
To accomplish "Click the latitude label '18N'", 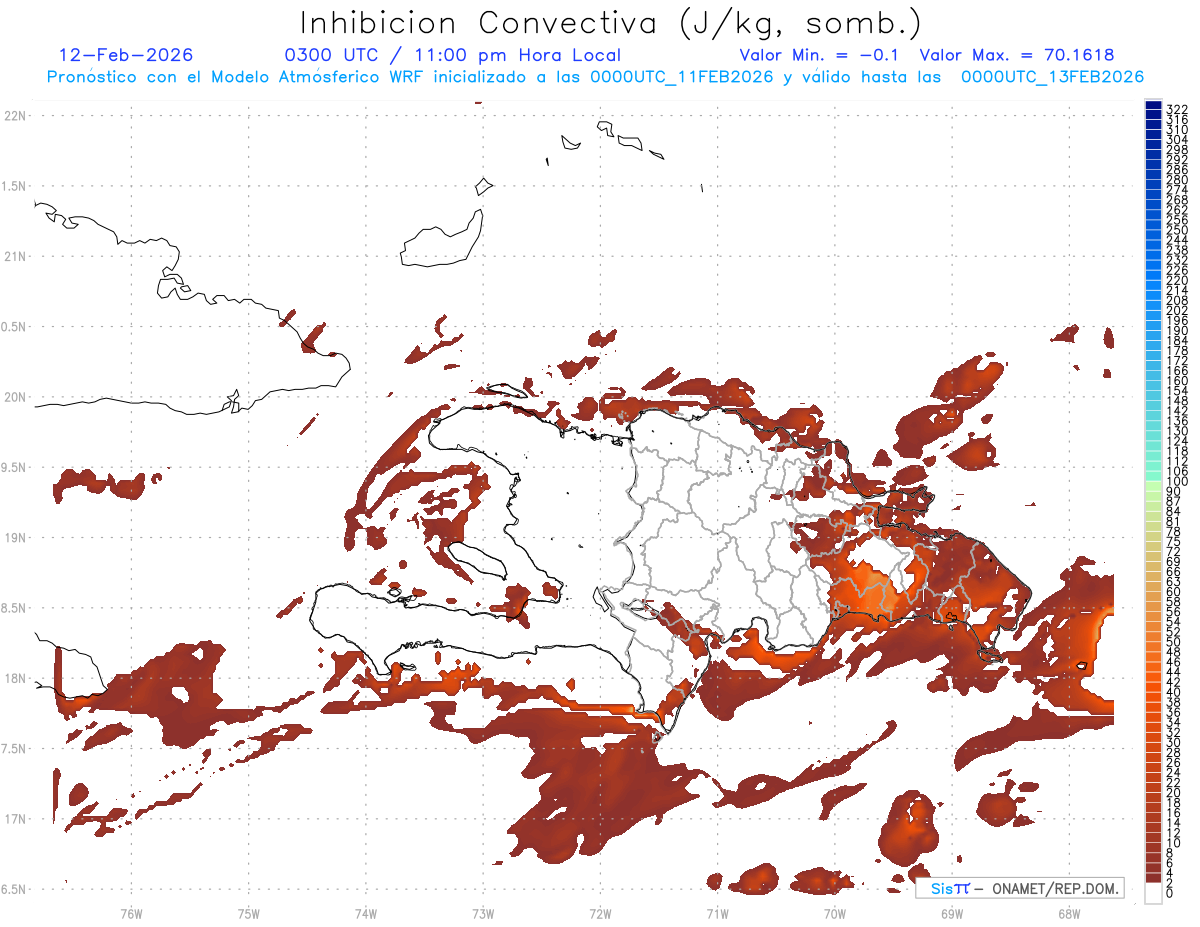I will (16, 679).
